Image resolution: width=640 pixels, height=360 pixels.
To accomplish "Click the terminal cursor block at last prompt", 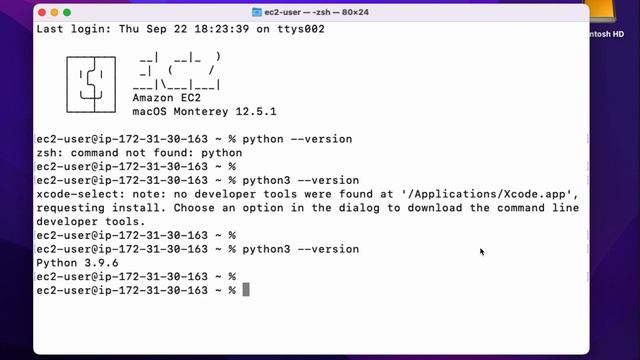I will [246, 290].
